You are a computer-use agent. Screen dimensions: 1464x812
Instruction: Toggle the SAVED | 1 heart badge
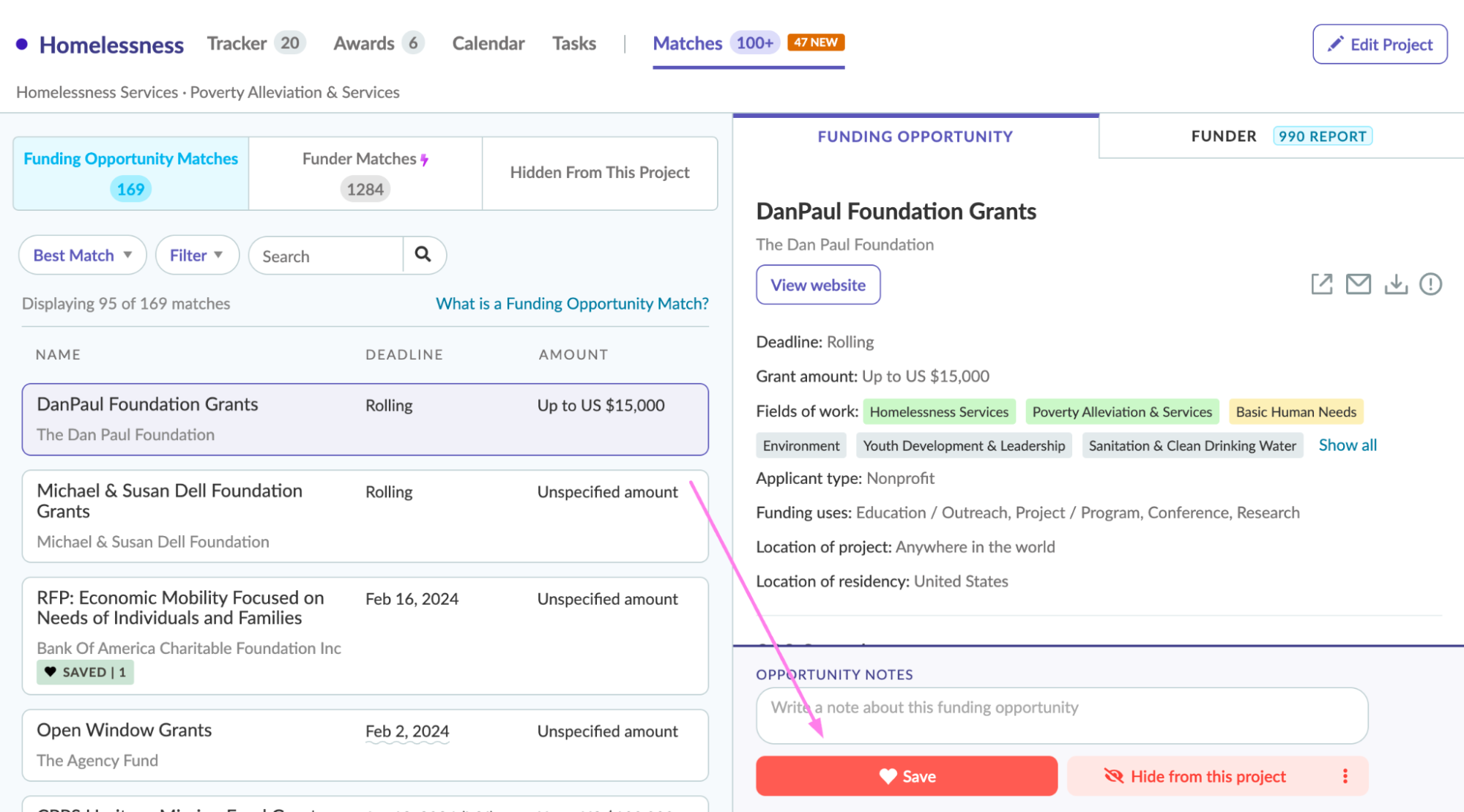pos(85,672)
